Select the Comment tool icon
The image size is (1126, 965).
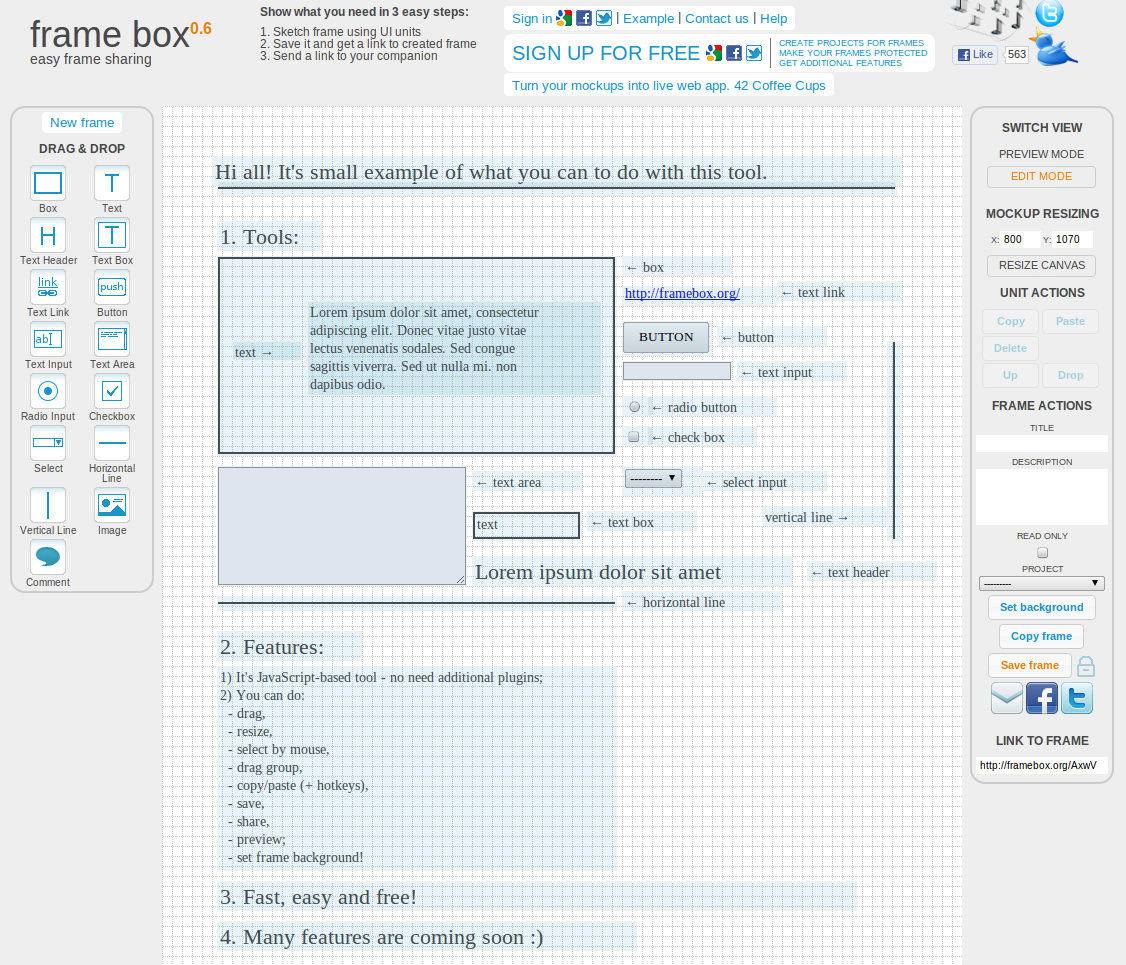48,557
